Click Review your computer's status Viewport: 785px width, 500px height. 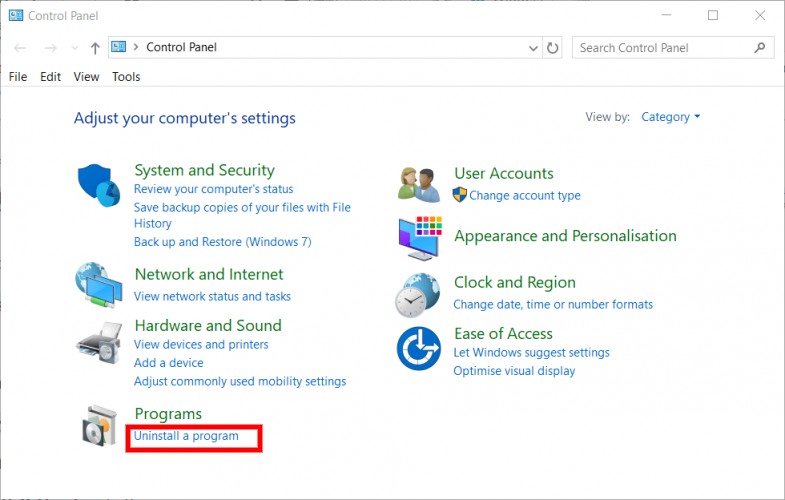click(x=214, y=189)
